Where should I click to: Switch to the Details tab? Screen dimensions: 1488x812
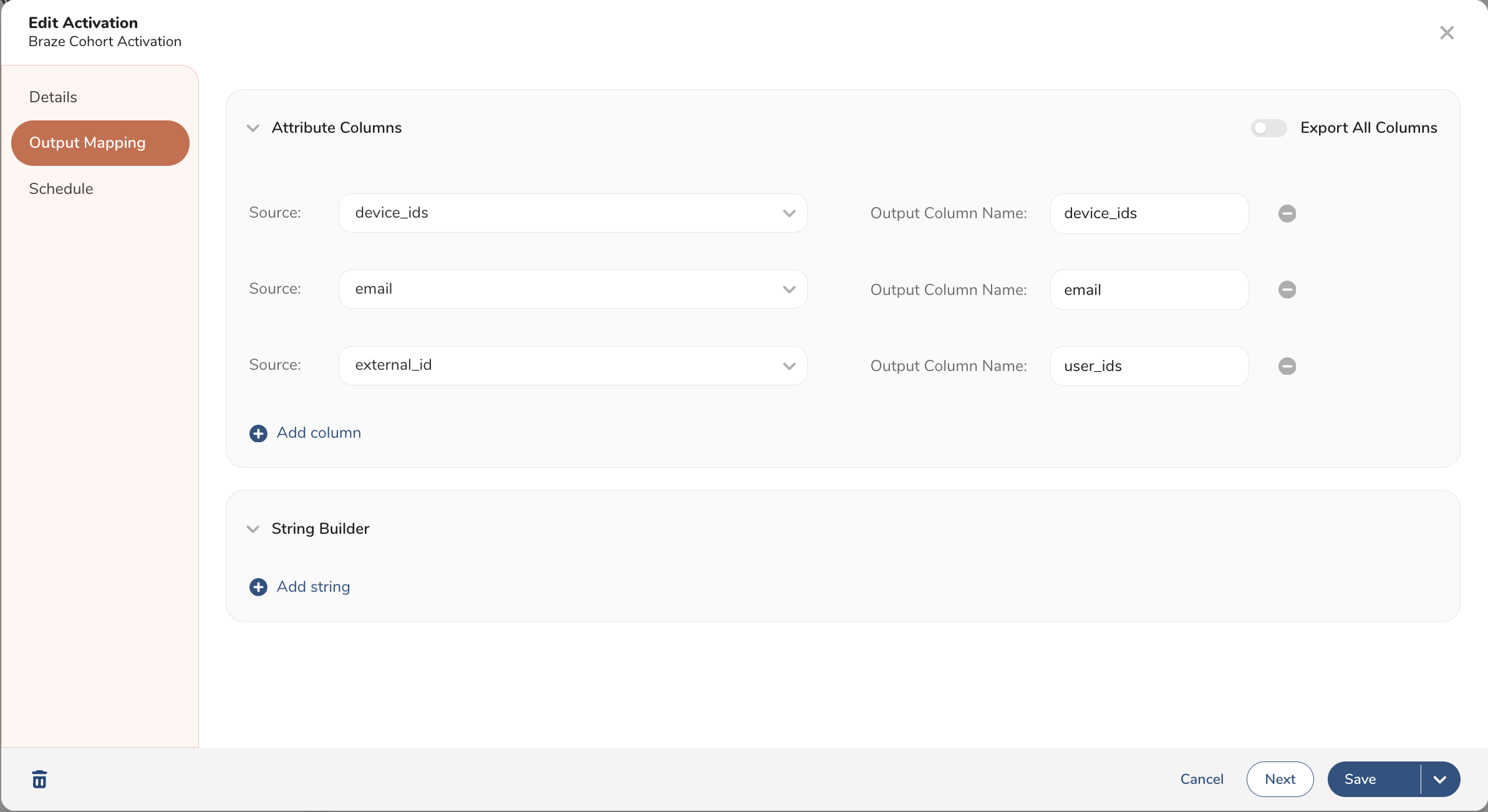(x=53, y=97)
